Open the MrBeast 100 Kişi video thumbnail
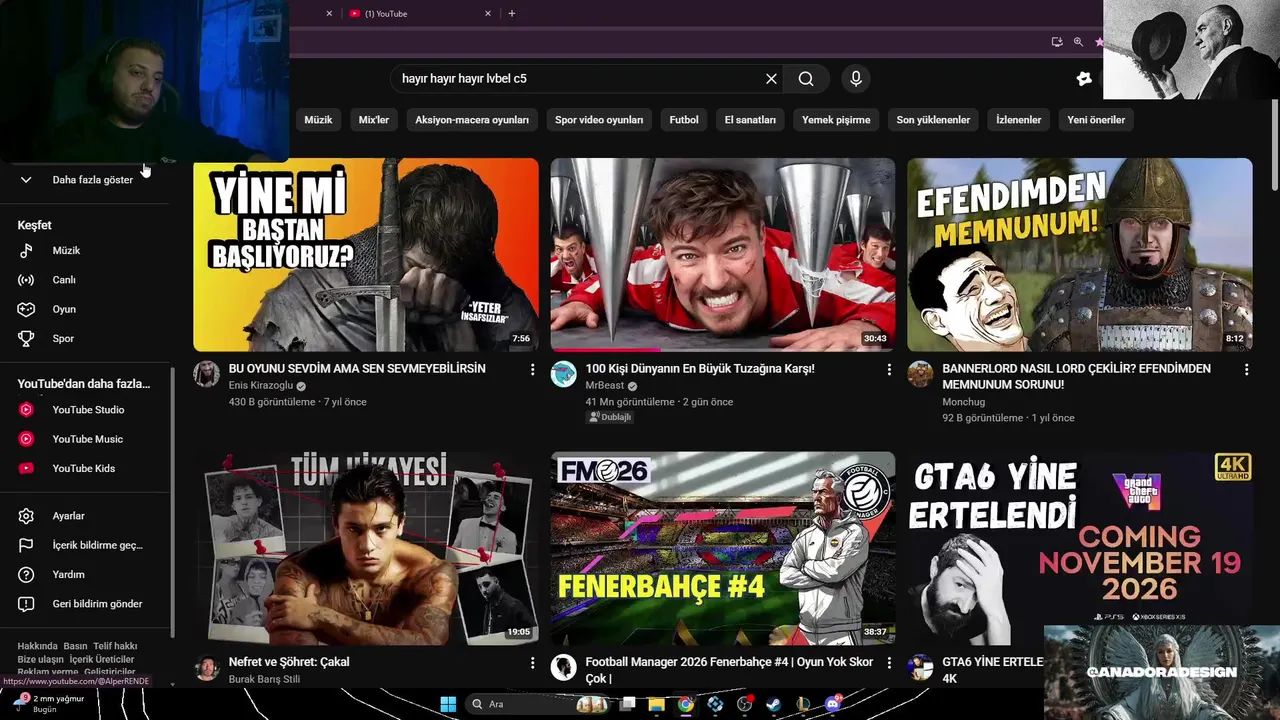 pyautogui.click(x=723, y=254)
